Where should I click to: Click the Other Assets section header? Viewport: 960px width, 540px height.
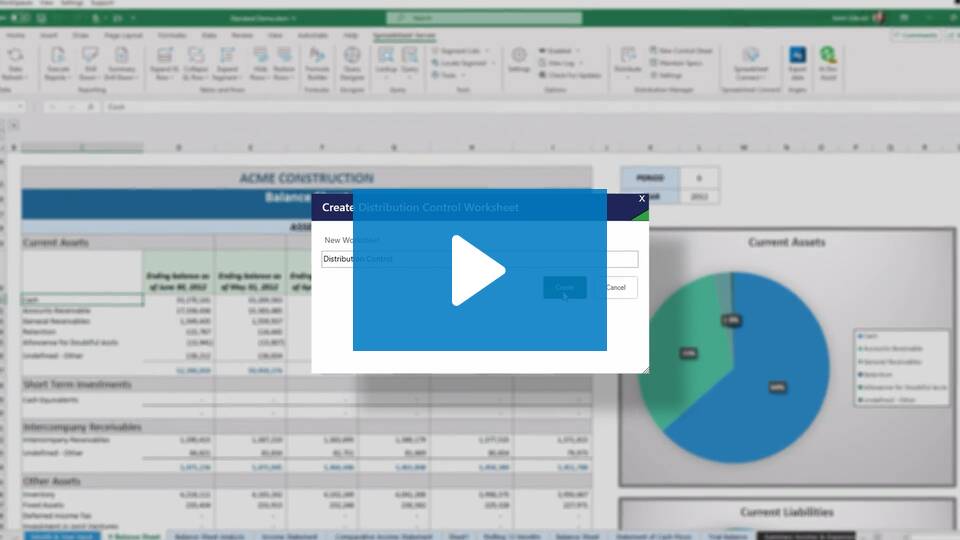[52, 481]
